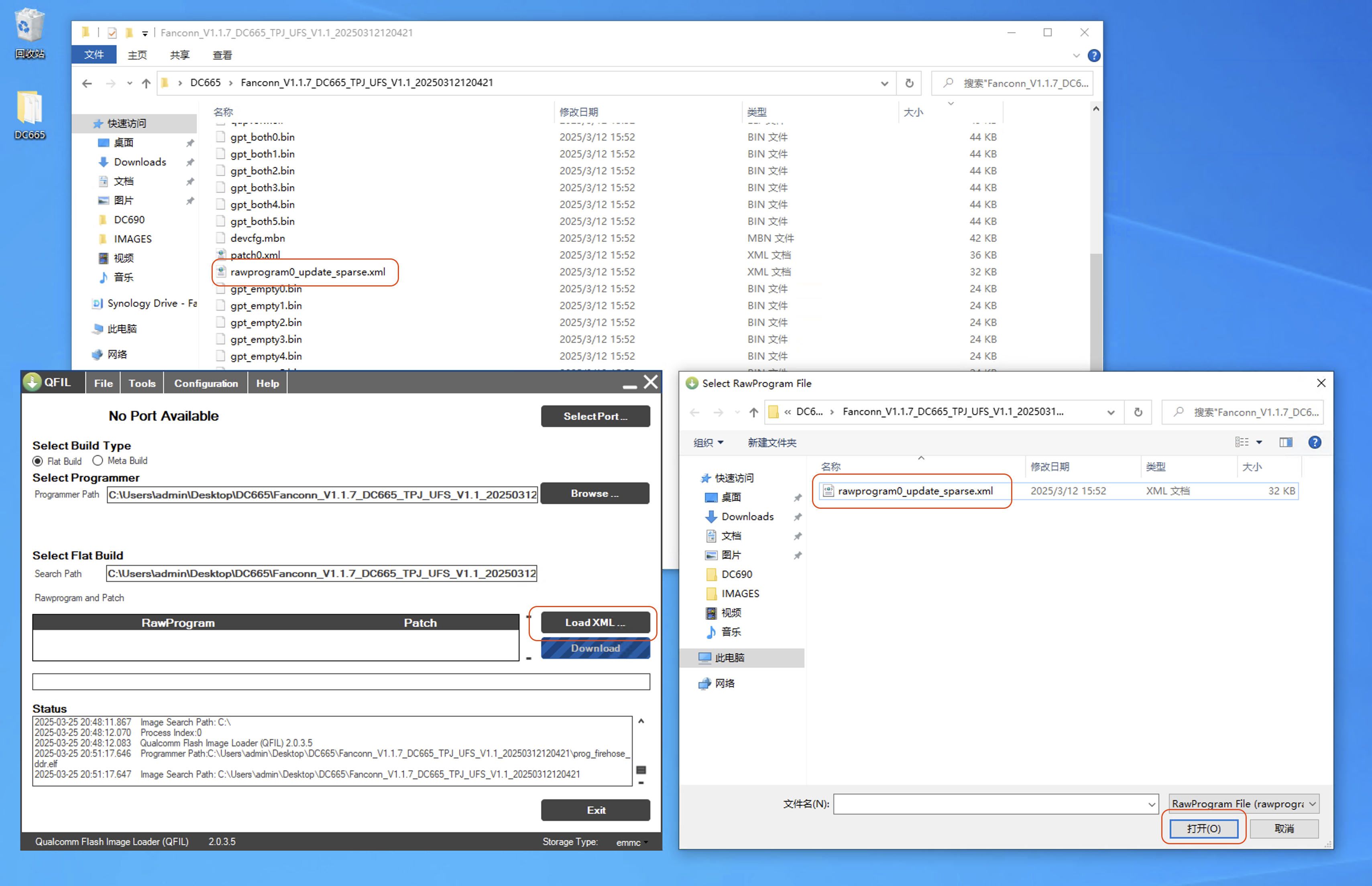The height and width of the screenshot is (886, 1372).
Task: Open Quick Access Toolbar customize dropdown
Action: tap(145, 33)
